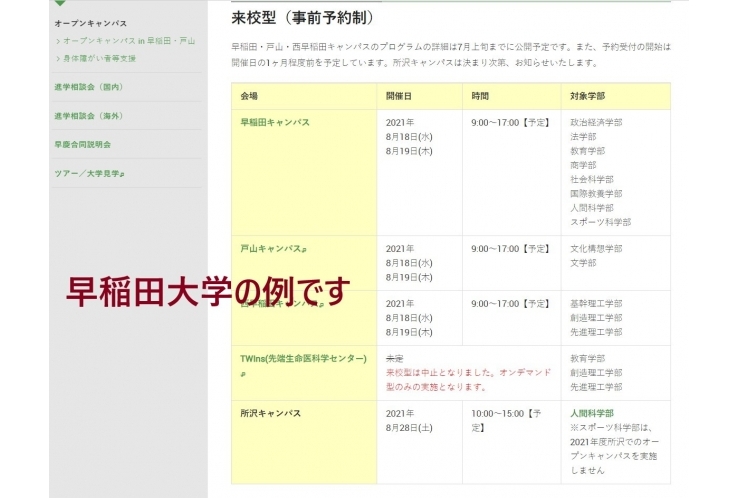Viewport: 740px width, 498px height.
Task: Select the オープンキャンパス sidebar heading
Action: (x=90, y=23)
